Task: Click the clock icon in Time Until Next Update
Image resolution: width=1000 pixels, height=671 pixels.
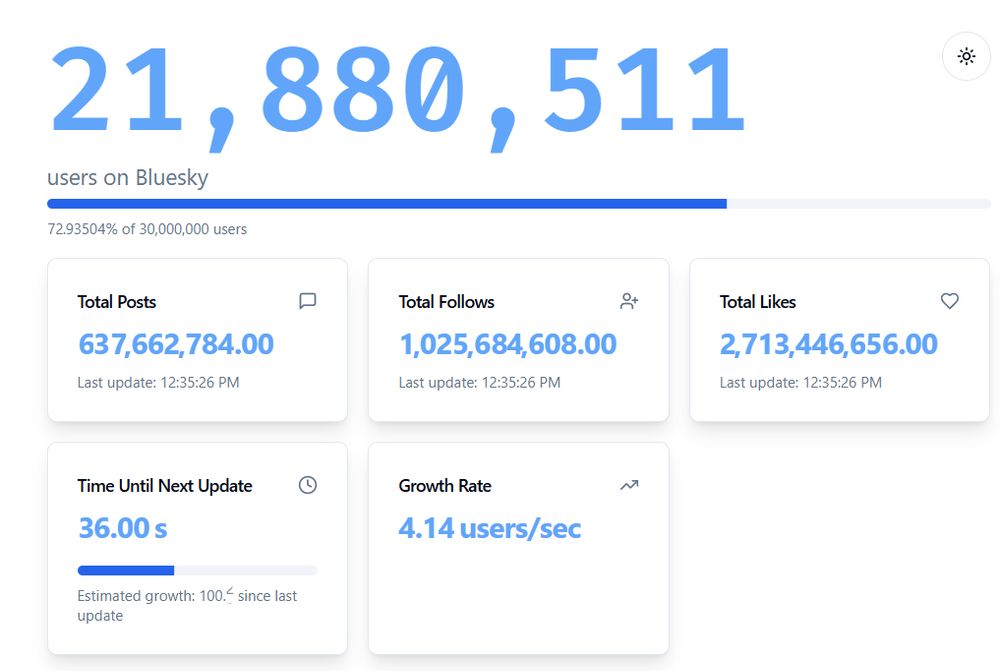Action: point(307,485)
